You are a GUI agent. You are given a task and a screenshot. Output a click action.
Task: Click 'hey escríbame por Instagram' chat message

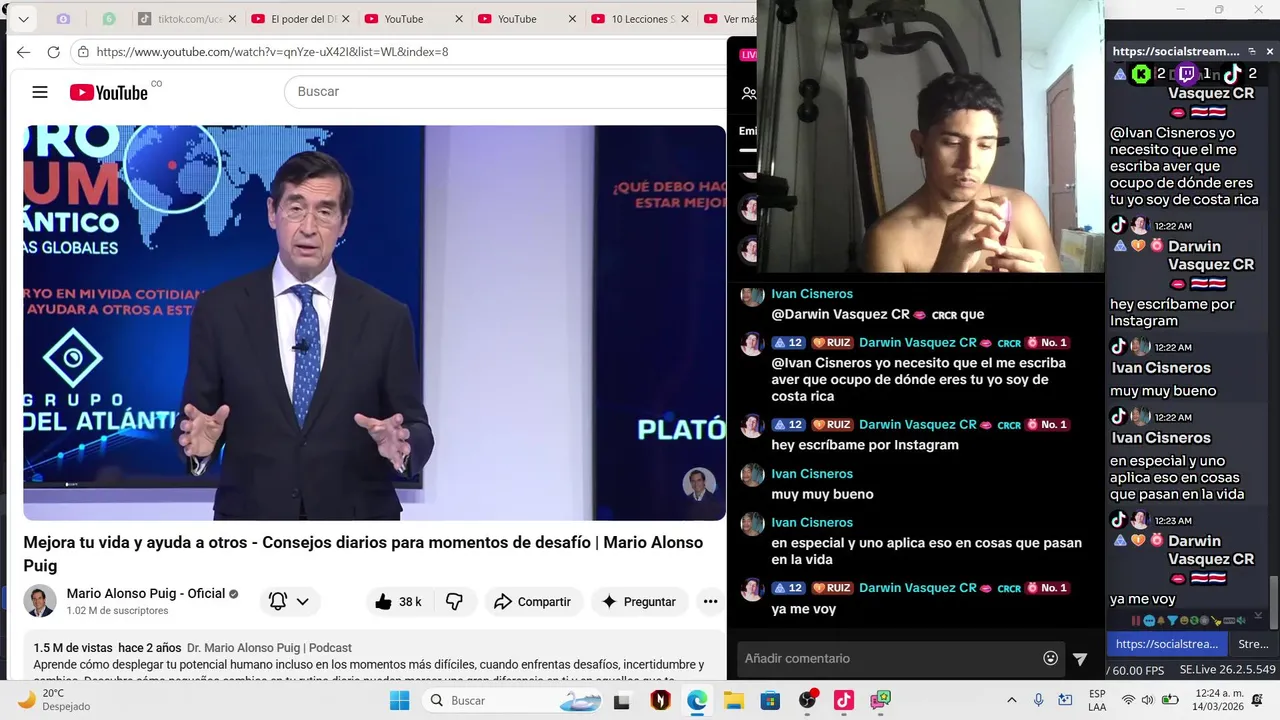click(x=865, y=445)
